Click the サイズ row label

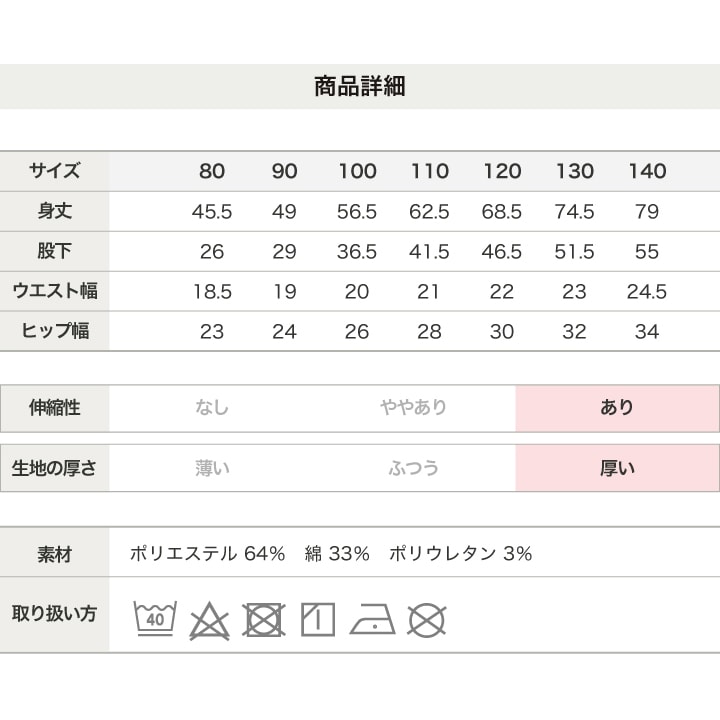(x=55, y=171)
